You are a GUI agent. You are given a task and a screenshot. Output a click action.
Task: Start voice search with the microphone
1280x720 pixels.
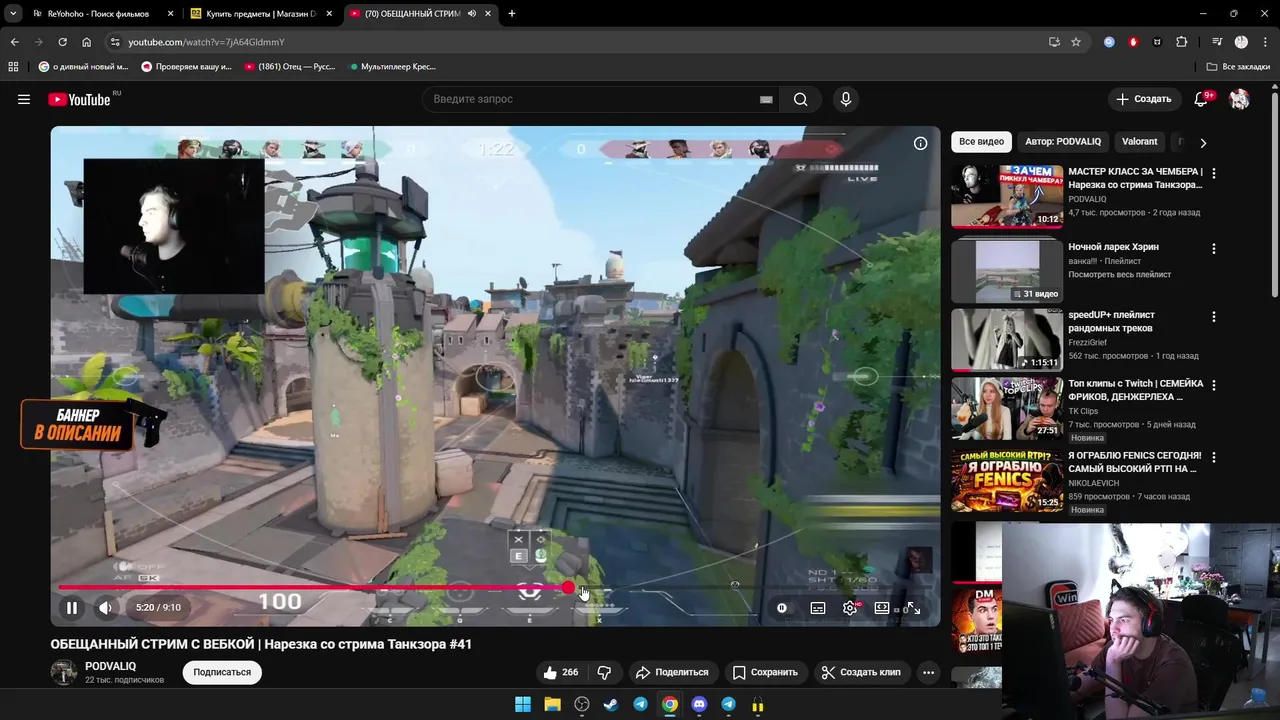(846, 99)
